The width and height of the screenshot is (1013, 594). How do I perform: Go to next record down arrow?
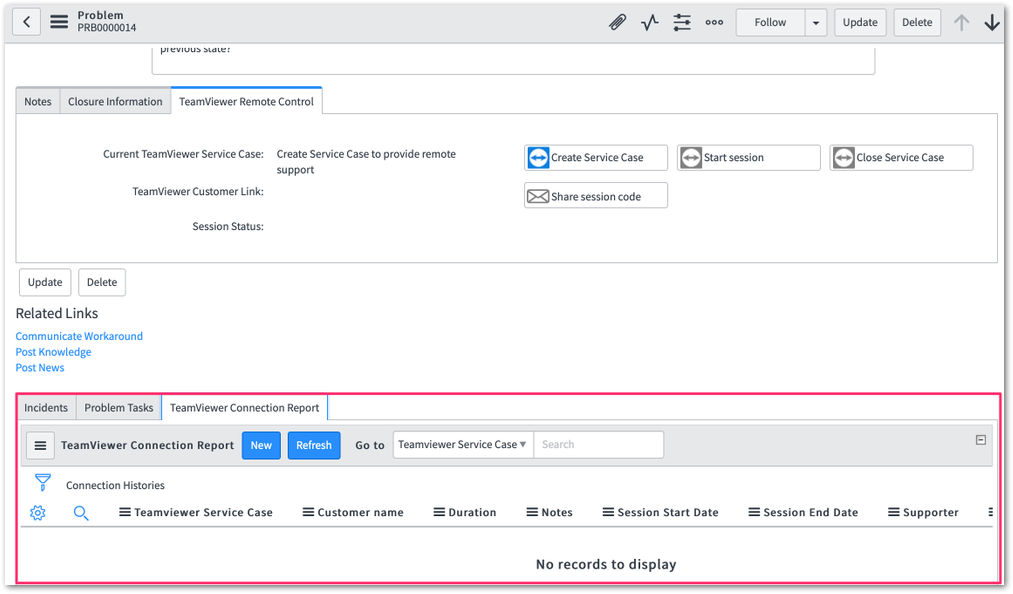click(x=992, y=23)
